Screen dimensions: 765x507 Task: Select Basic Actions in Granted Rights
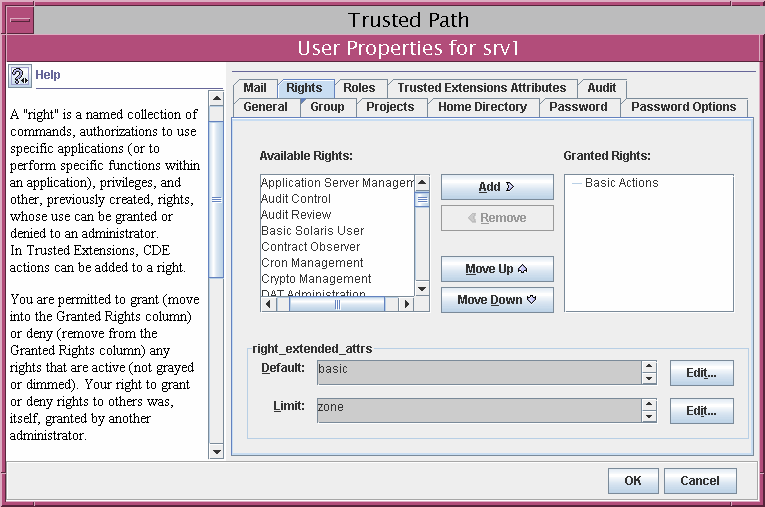click(621, 183)
